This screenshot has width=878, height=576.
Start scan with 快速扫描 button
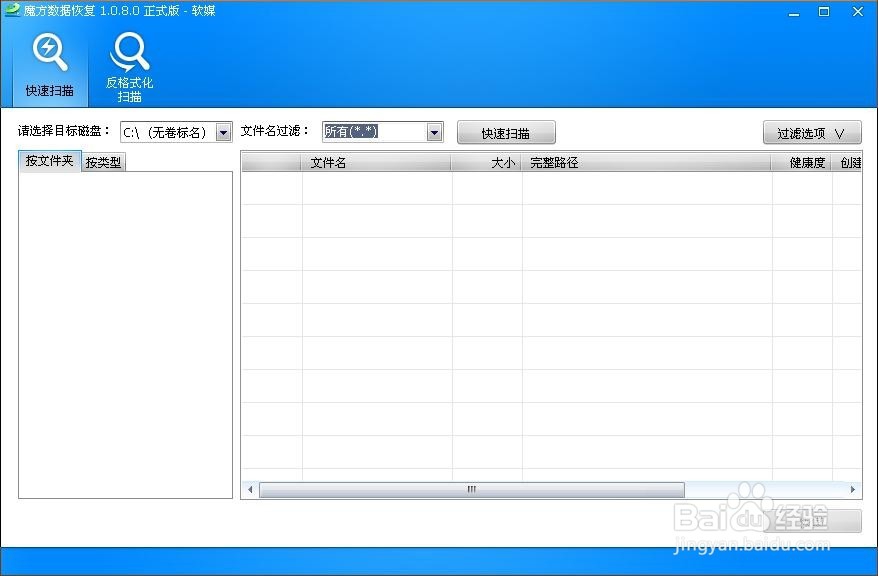click(506, 133)
